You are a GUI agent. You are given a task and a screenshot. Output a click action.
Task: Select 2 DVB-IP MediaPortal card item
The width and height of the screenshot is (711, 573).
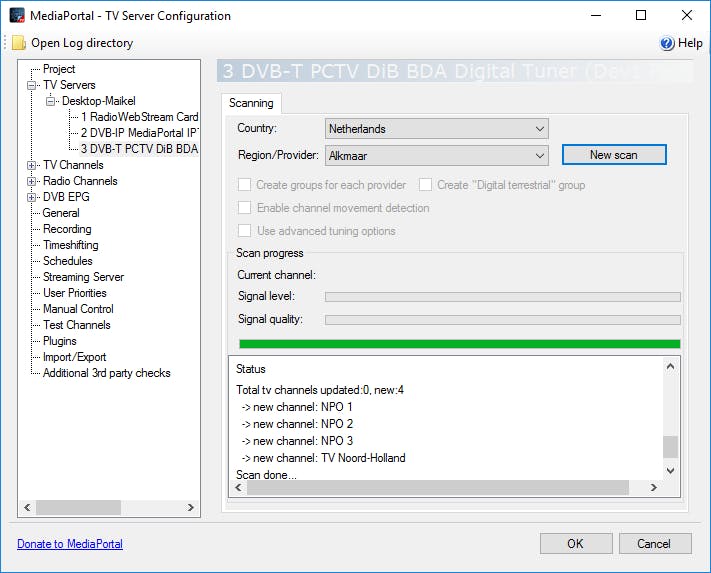(x=140, y=132)
